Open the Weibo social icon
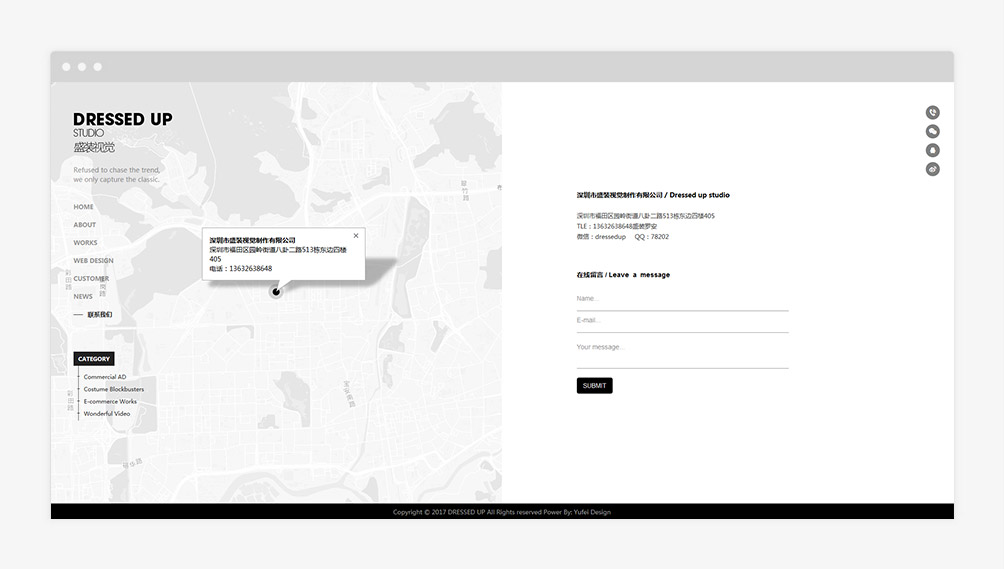 tap(932, 169)
